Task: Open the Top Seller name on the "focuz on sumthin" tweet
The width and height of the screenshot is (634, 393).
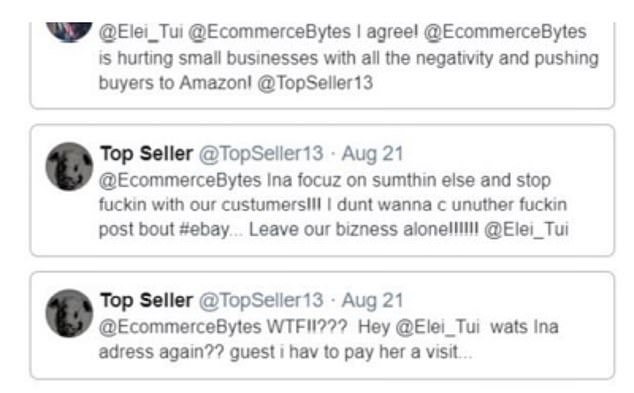Action: tap(146, 154)
